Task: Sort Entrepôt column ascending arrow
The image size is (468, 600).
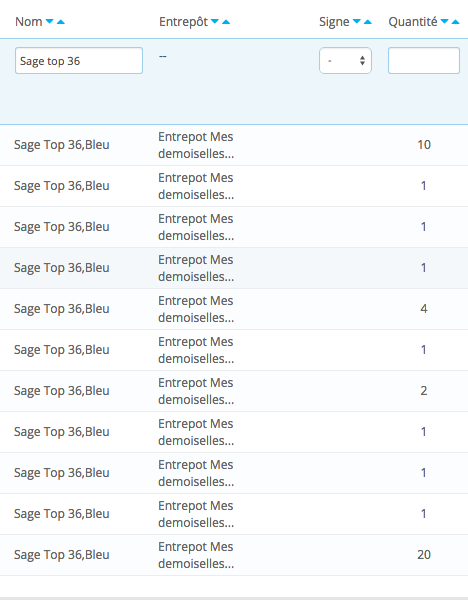Action: pos(226,21)
